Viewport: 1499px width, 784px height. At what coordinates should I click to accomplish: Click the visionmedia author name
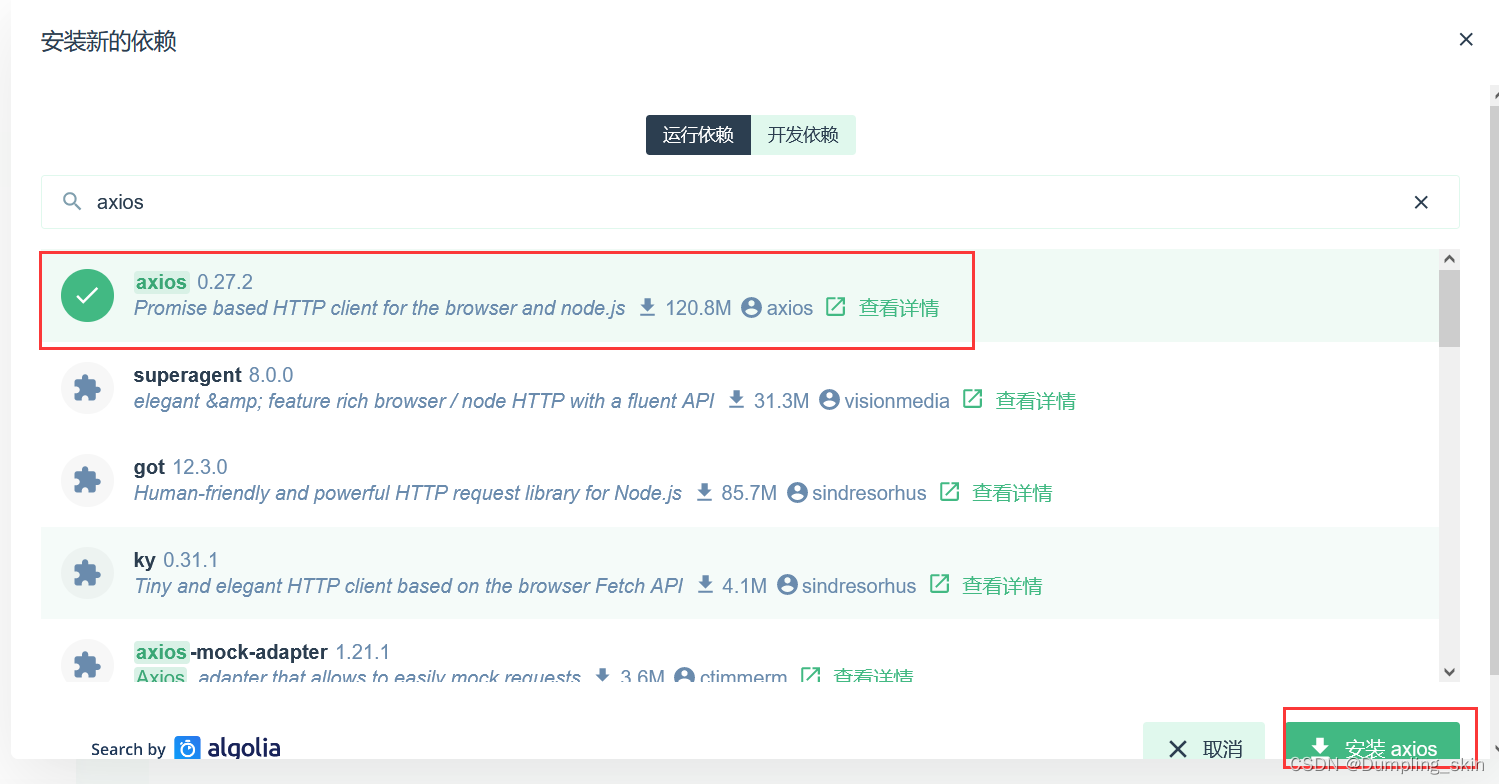897,401
